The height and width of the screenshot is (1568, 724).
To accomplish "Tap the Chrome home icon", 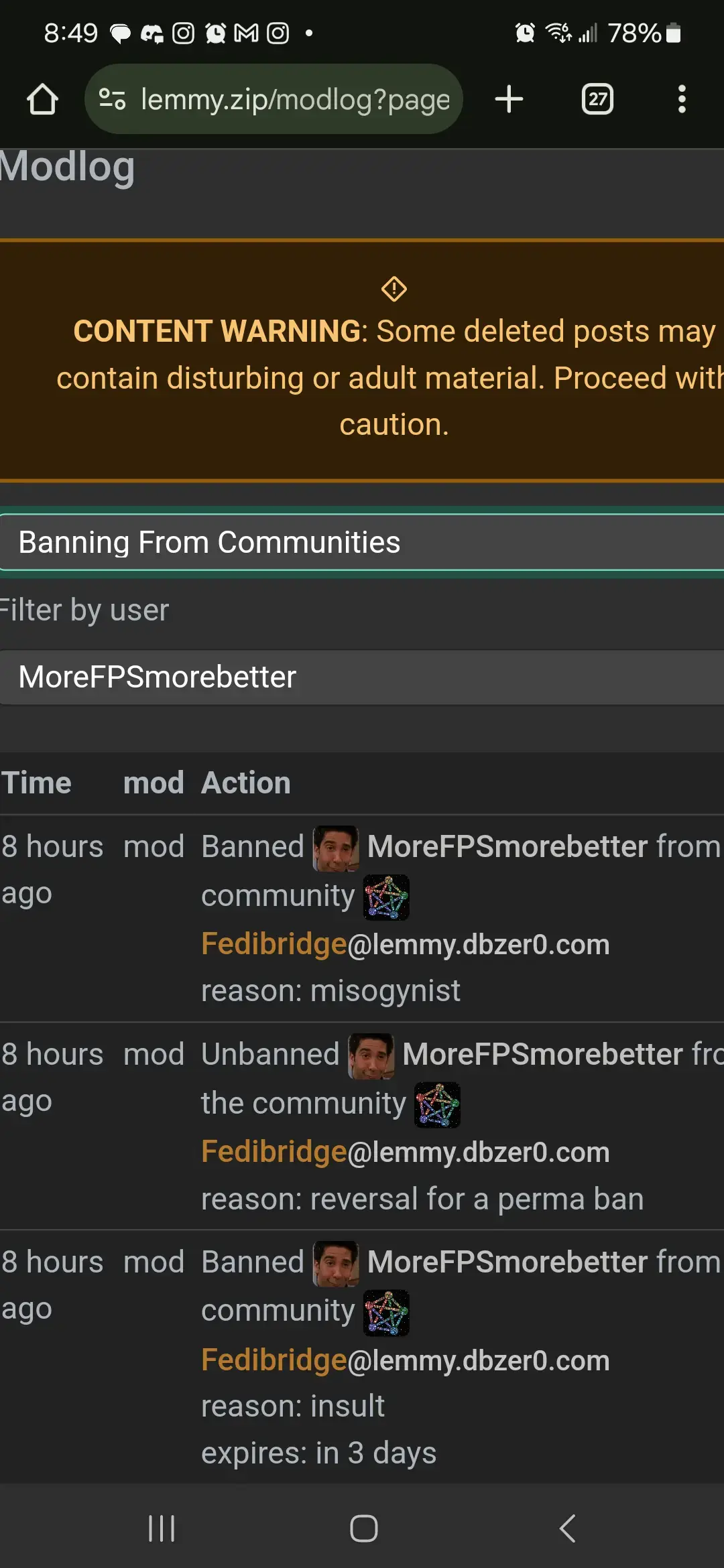I will pyautogui.click(x=42, y=99).
